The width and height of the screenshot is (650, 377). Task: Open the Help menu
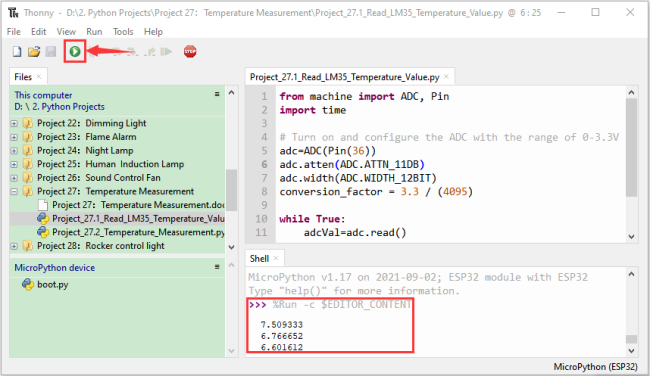153,32
